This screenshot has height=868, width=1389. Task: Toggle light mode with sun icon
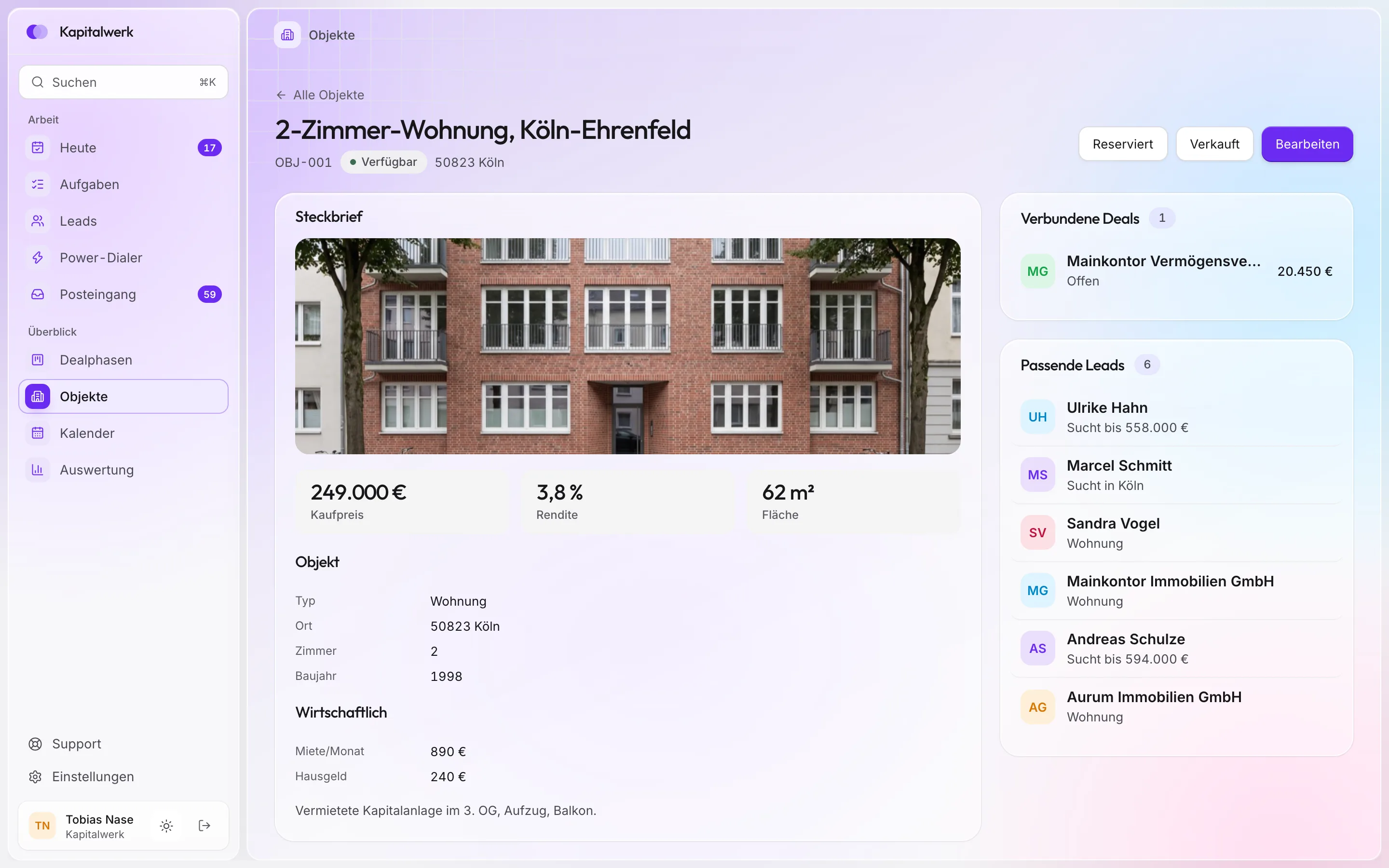pos(166,826)
